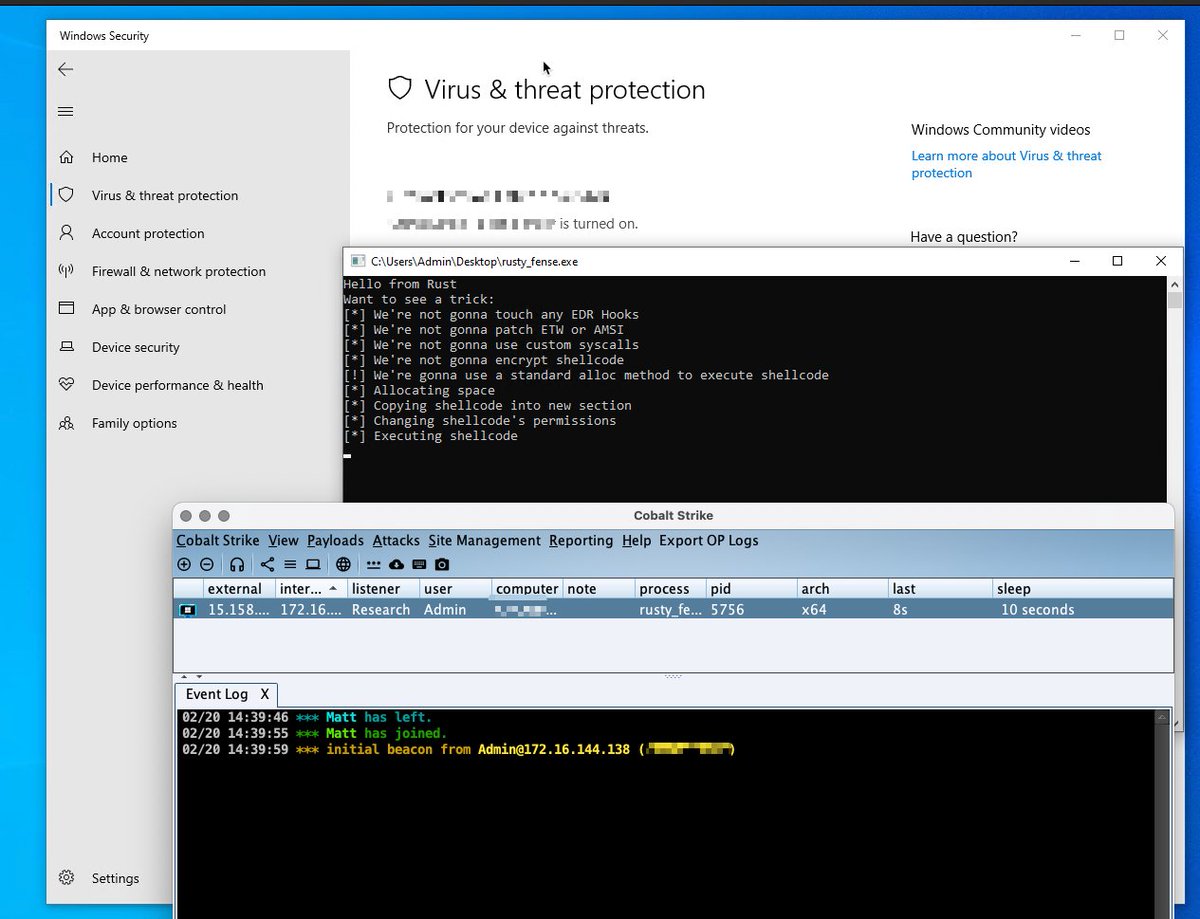The width and height of the screenshot is (1200, 919).
Task: Sort by internal column header with arrow
Action: pos(312,589)
